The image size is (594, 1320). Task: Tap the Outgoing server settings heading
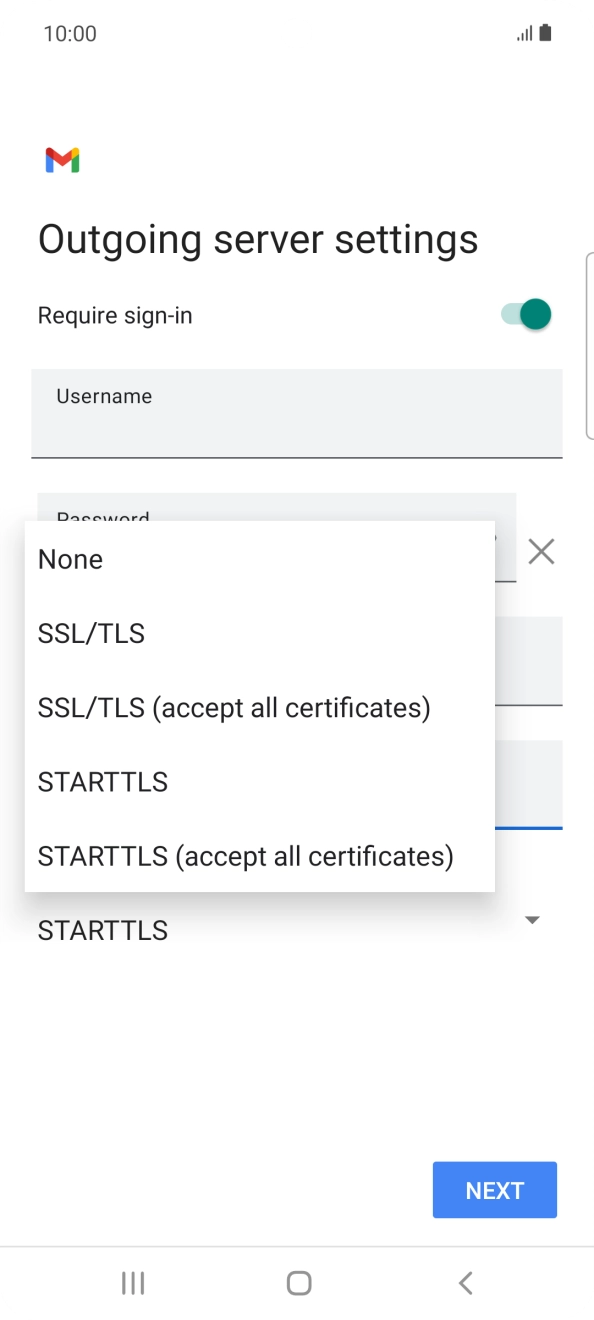258,240
